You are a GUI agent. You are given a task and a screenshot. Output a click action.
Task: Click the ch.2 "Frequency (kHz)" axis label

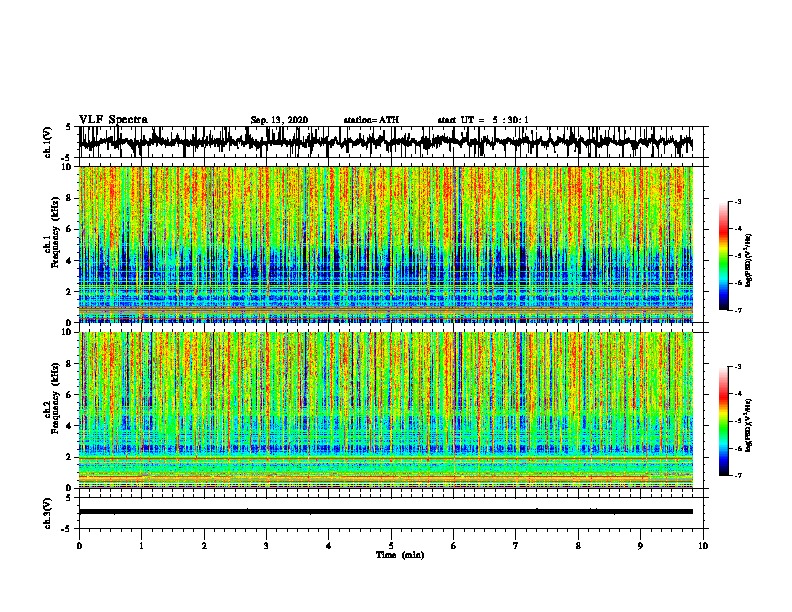(x=56, y=398)
